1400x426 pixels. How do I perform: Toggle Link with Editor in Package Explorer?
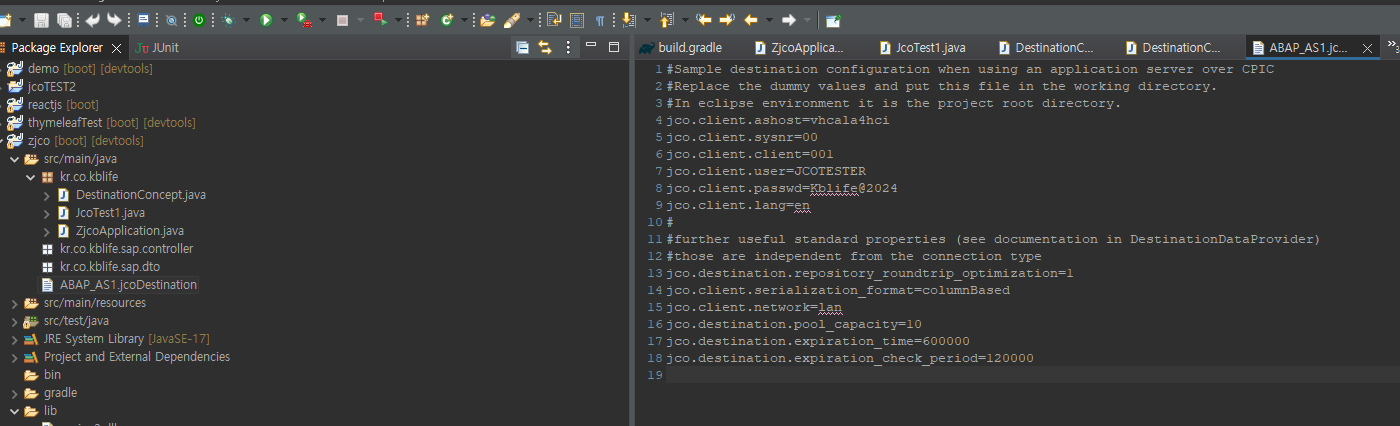(545, 47)
